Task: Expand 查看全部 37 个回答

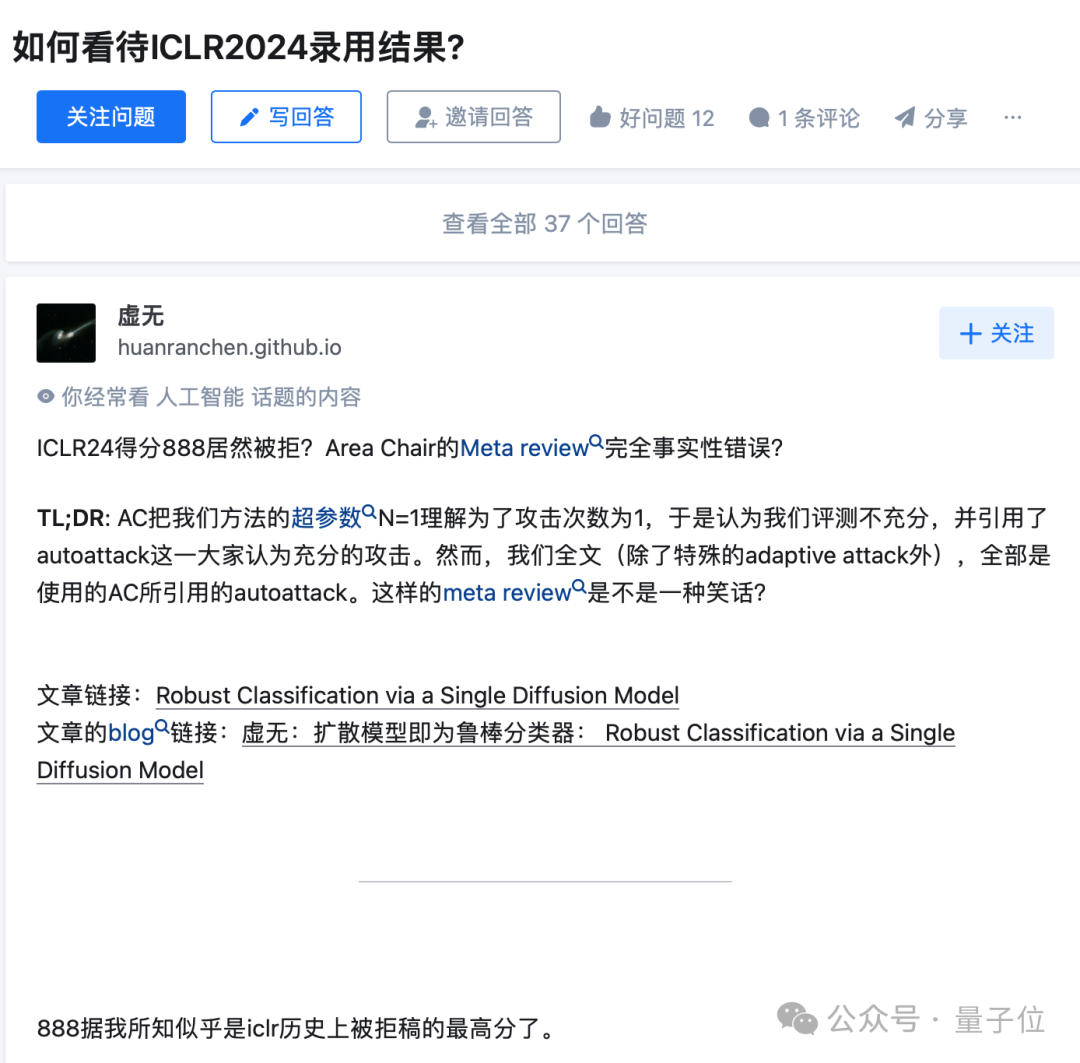Action: (x=544, y=223)
